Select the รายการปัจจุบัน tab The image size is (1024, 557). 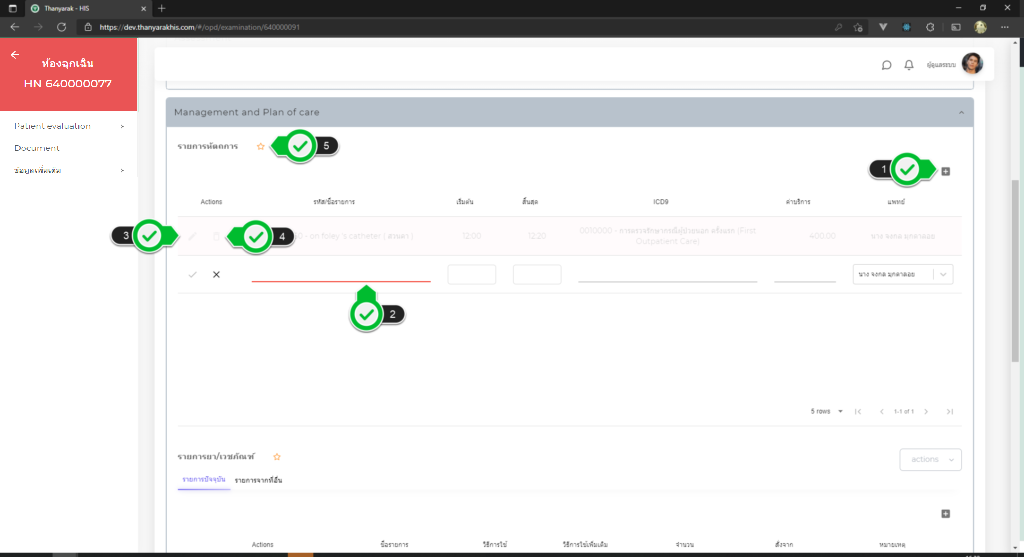[x=203, y=481]
